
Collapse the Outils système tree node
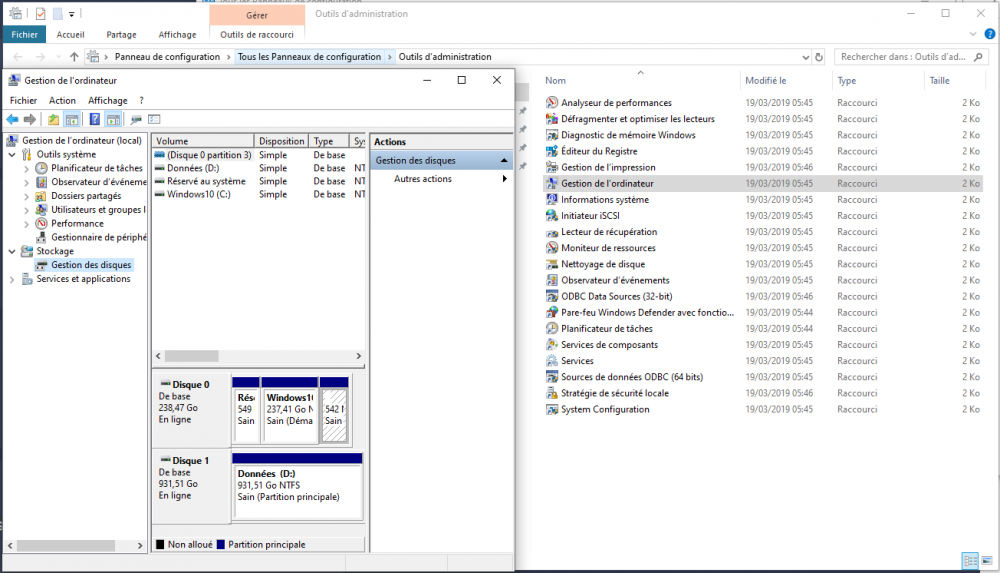point(12,155)
